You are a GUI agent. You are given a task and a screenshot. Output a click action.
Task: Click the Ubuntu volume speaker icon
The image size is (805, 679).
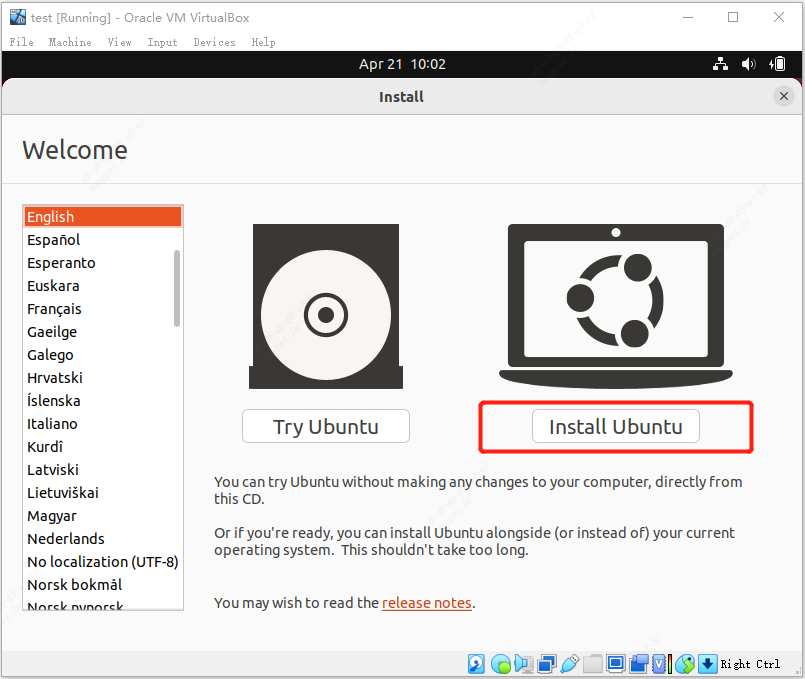click(x=749, y=64)
